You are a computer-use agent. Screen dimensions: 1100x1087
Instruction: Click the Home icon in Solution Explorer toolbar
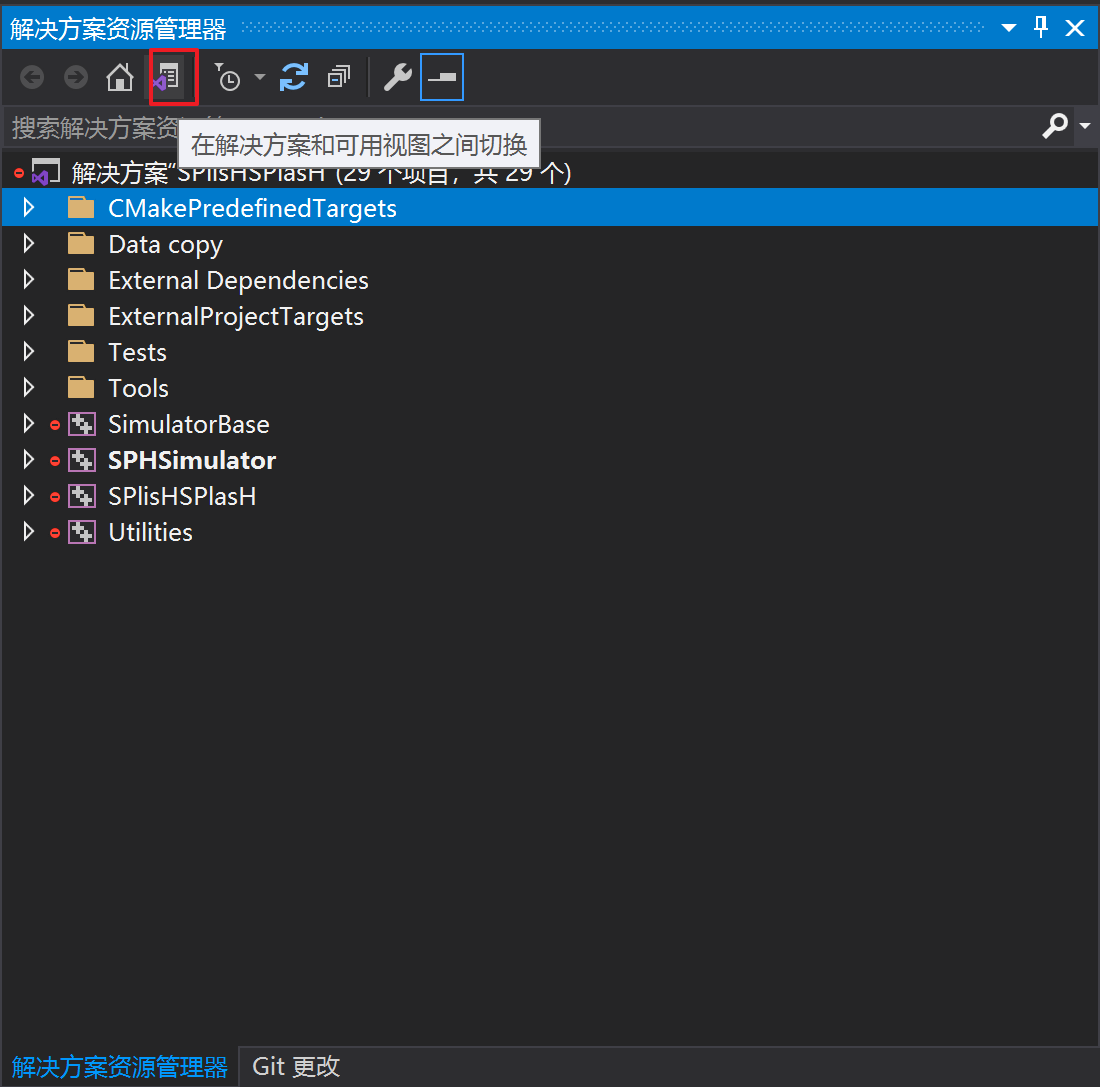[x=119, y=77]
